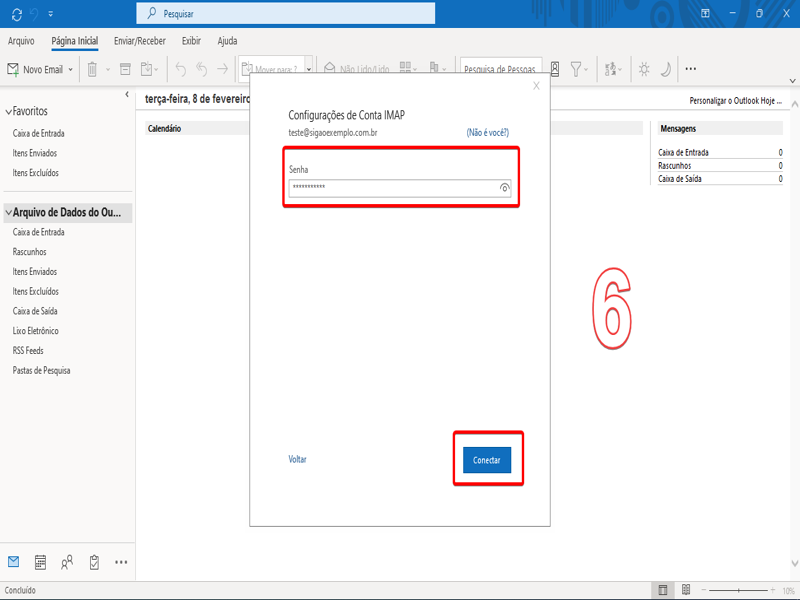Viewport: 800px width, 600px height.
Task: Open the Quick Access Toolbar customize arrow
Action: tap(51, 14)
